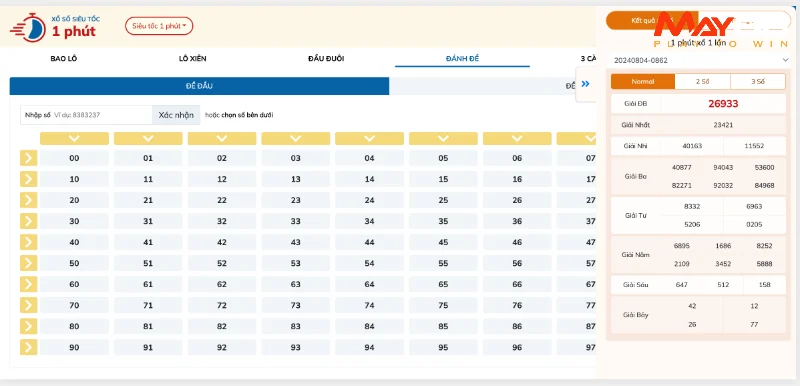The width and height of the screenshot is (800, 386).
Task: Switch to the BAO LÔ tab
Action: click(x=64, y=59)
